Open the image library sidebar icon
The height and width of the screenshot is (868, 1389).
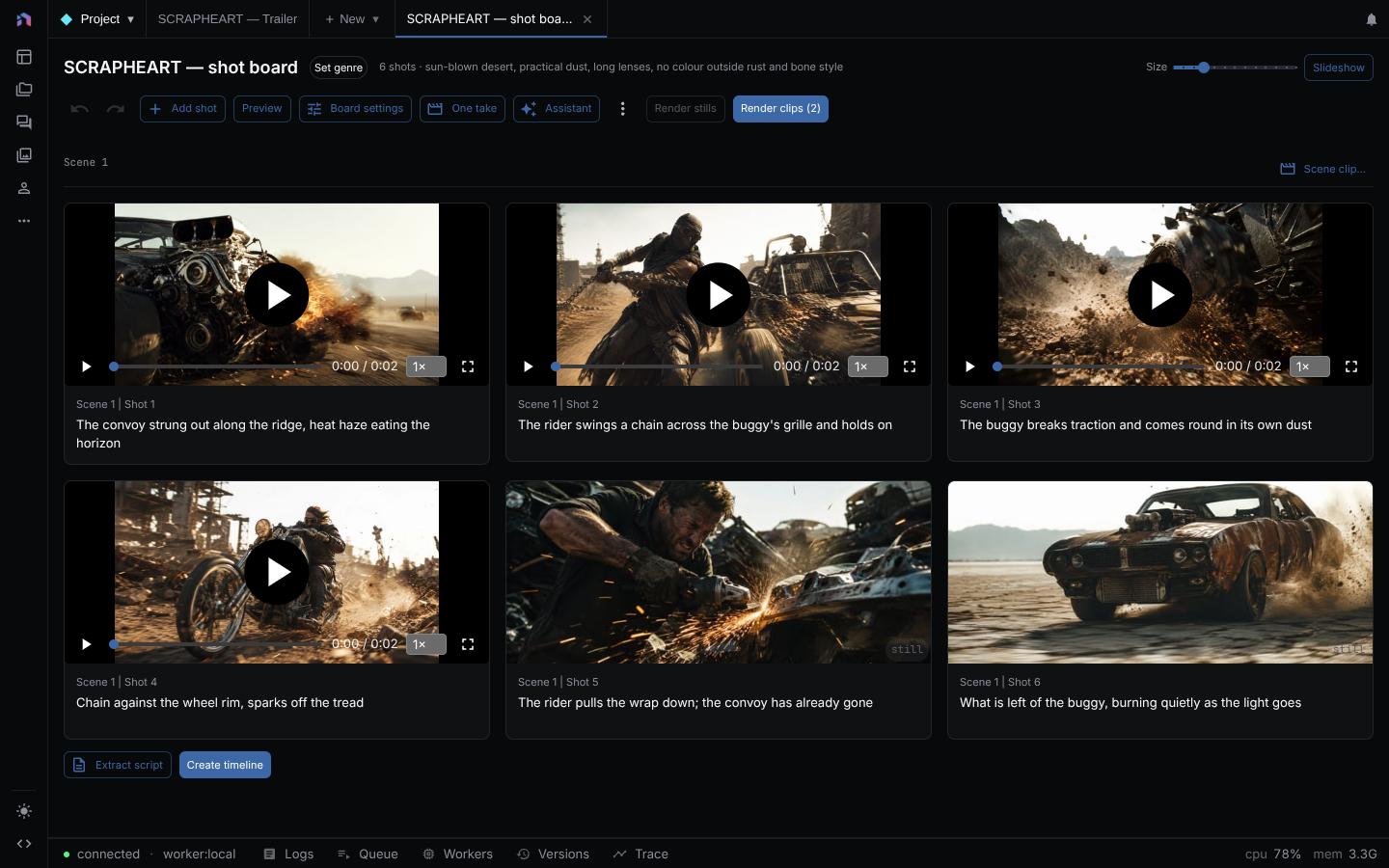tap(24, 155)
